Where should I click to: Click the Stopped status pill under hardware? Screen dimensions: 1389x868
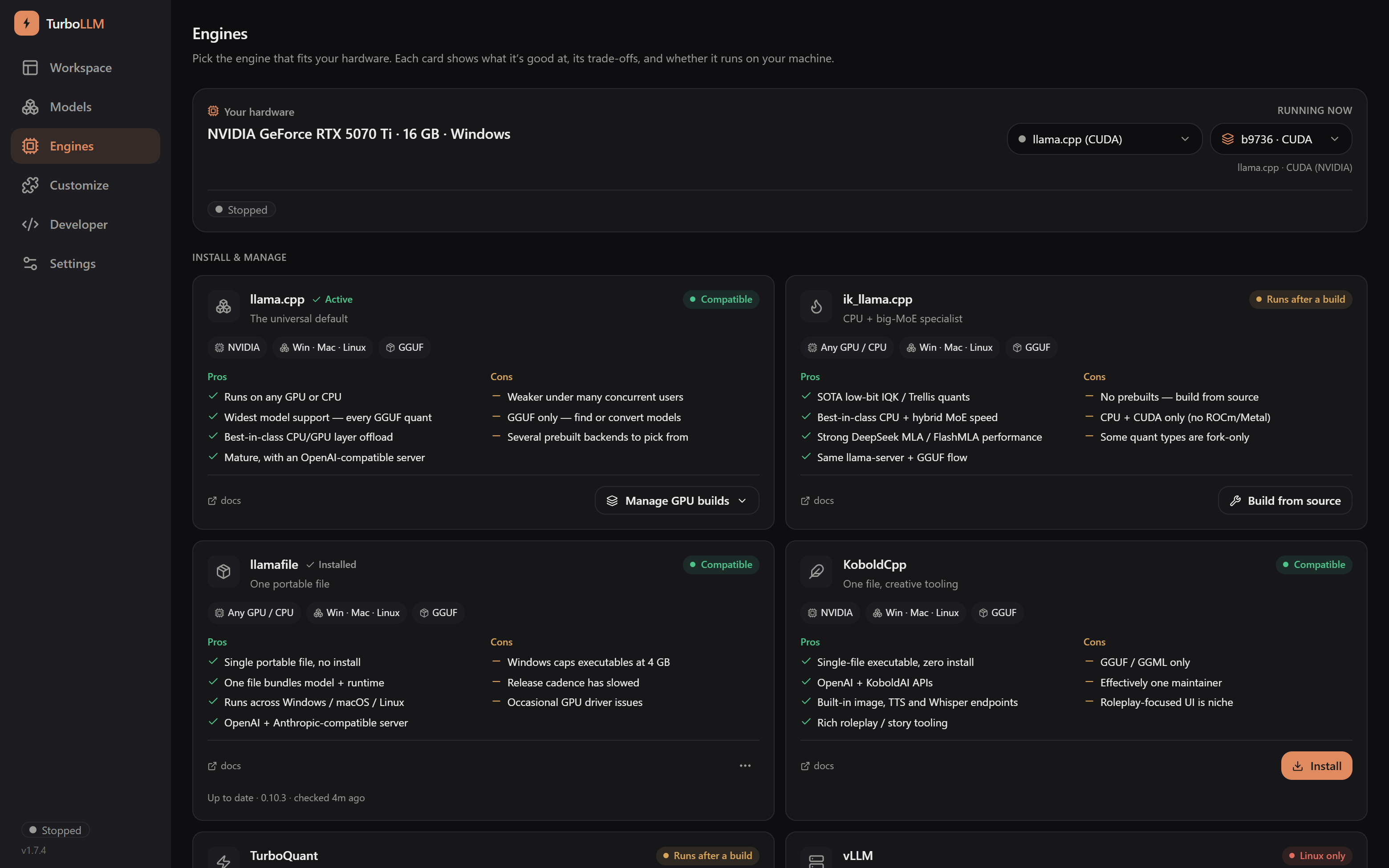tap(242, 210)
